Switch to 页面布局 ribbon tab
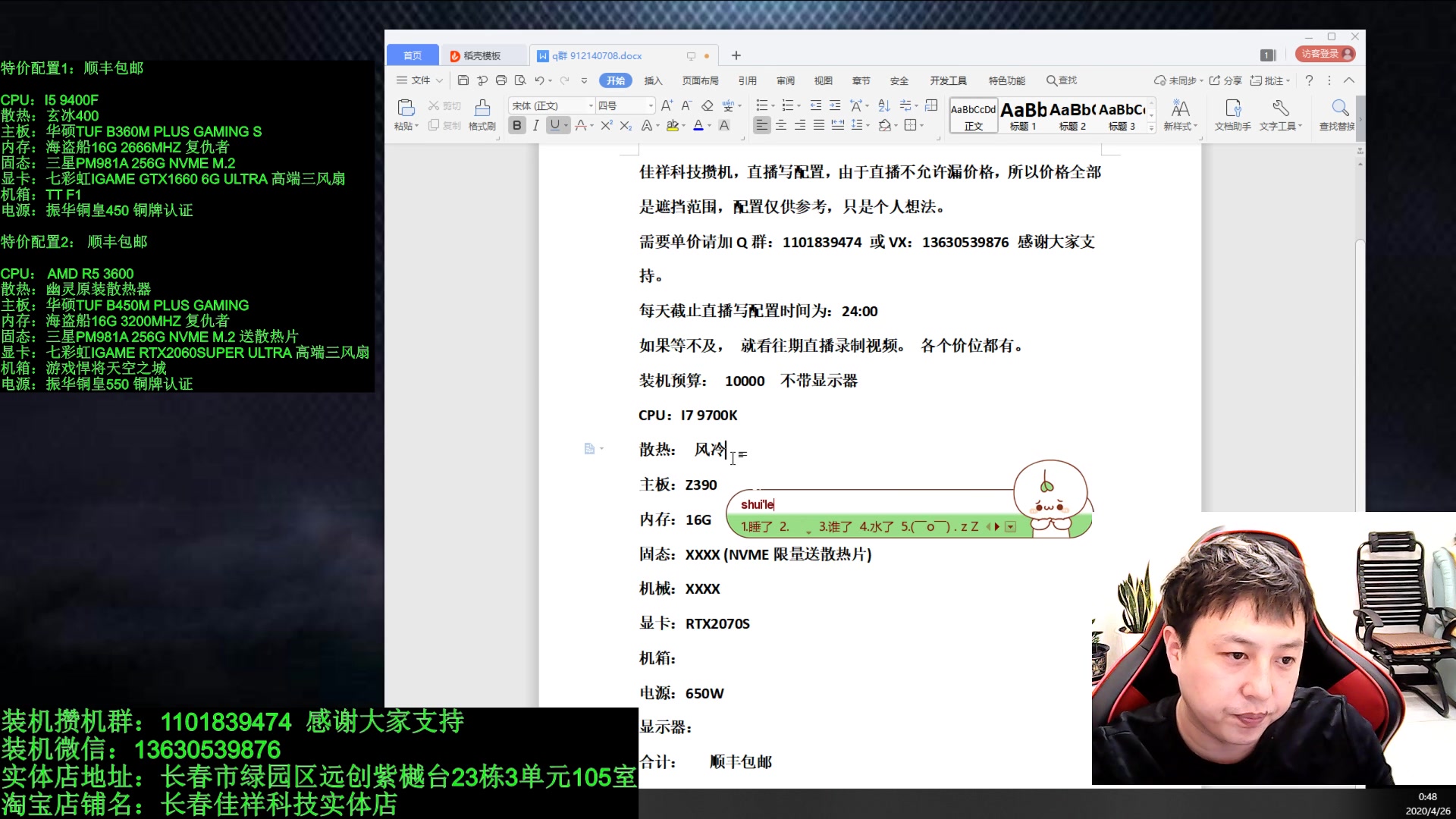1456x819 pixels. coord(700,80)
